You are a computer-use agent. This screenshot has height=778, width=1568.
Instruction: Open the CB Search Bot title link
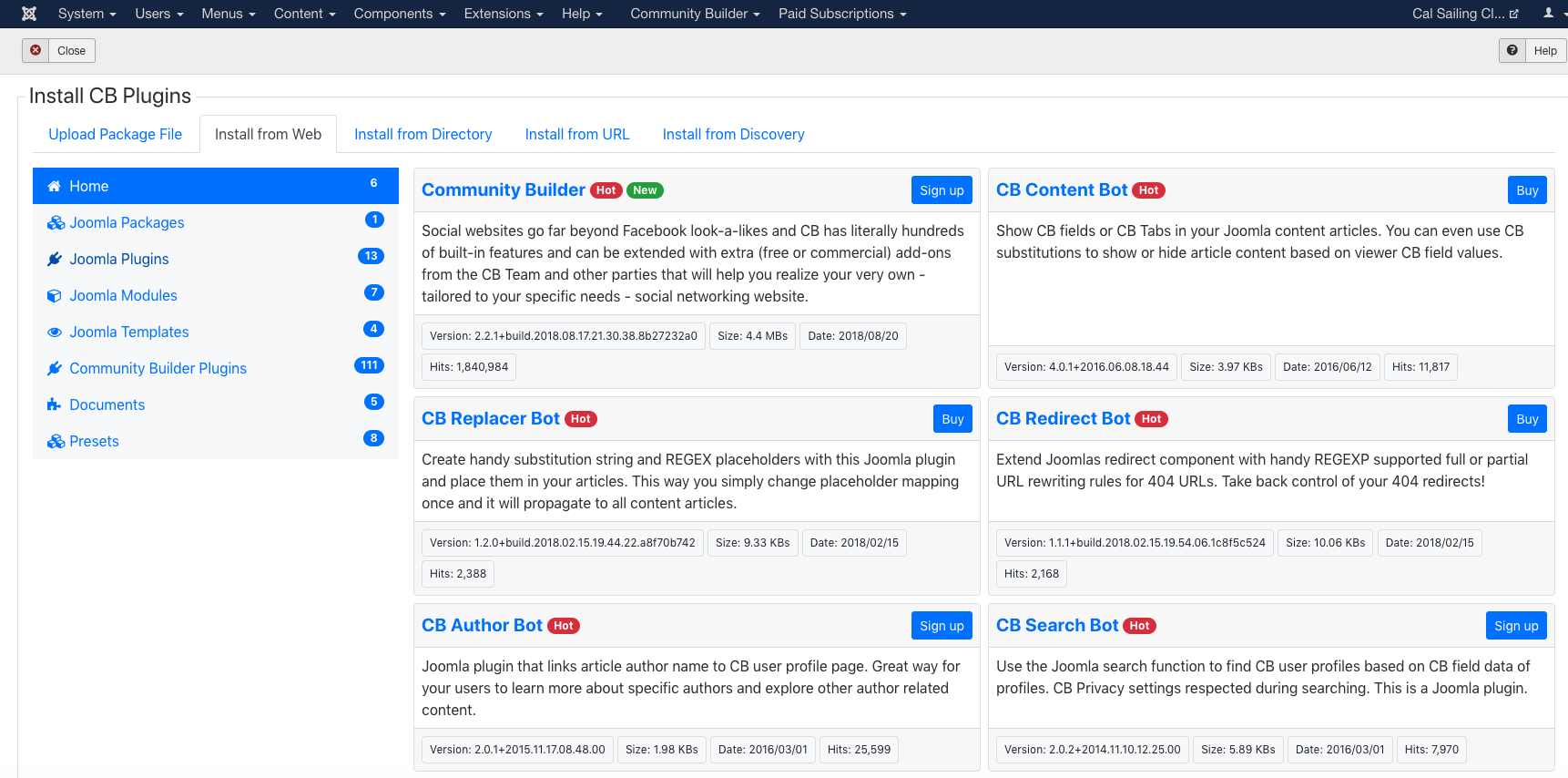[x=1057, y=625]
